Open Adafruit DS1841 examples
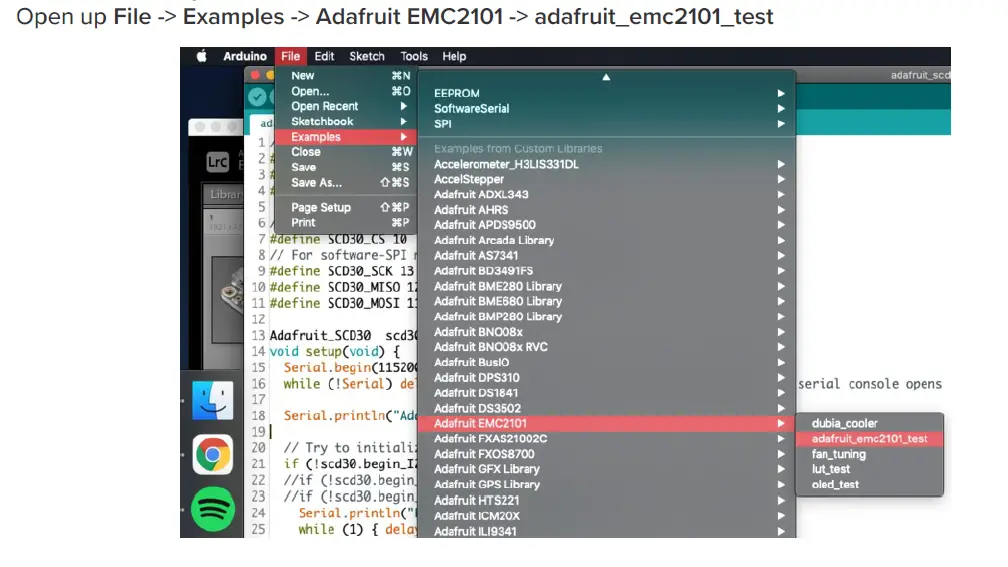Viewport: 1008px width, 567px height. [x=607, y=393]
